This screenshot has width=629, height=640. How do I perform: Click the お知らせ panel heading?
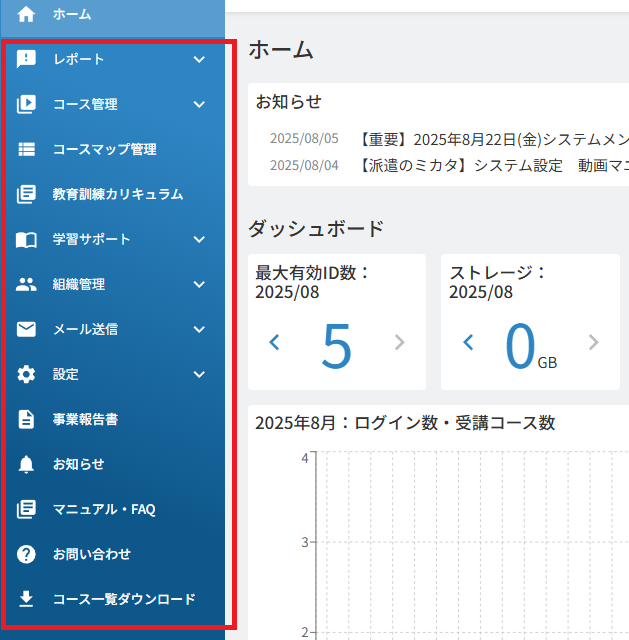289,102
